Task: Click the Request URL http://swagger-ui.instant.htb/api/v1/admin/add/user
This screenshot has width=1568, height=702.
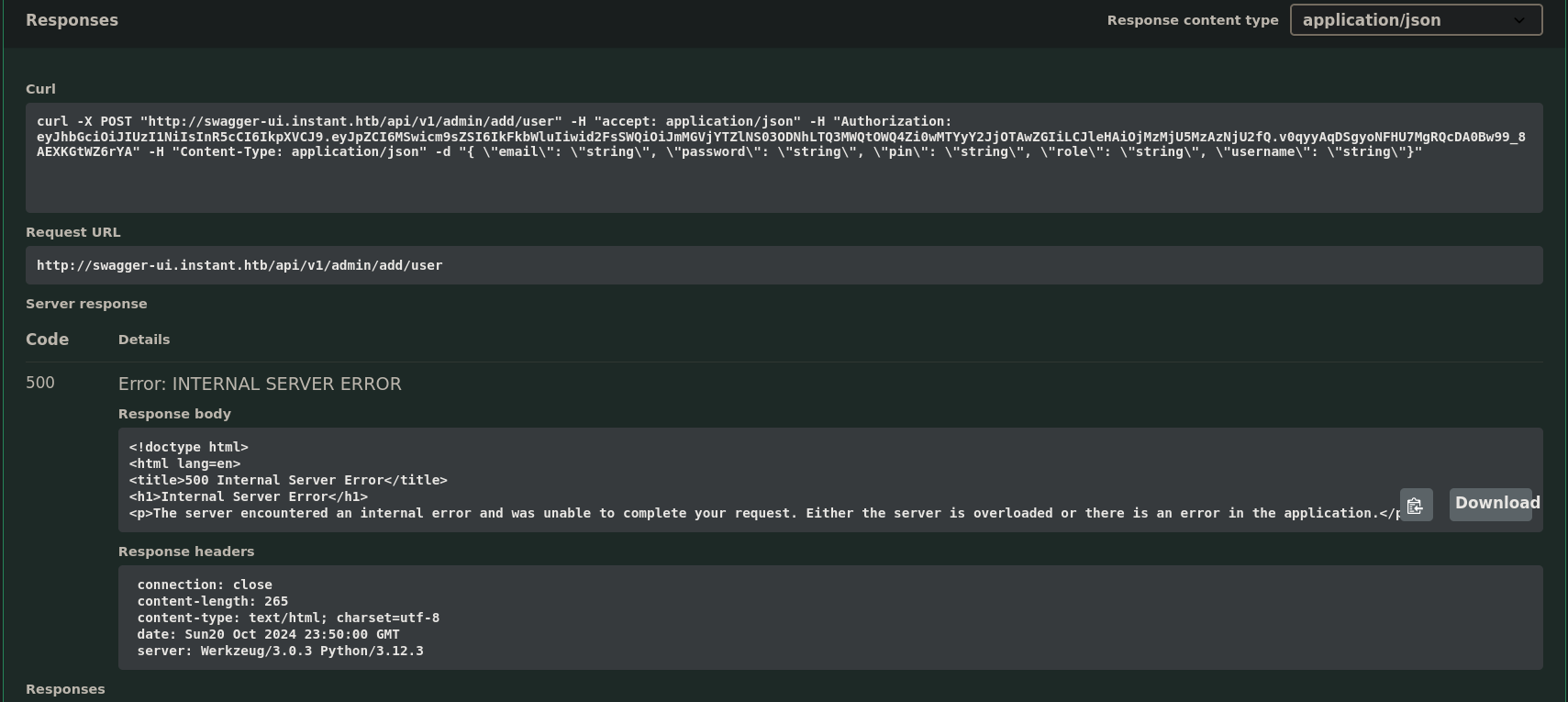Action: 239,265
